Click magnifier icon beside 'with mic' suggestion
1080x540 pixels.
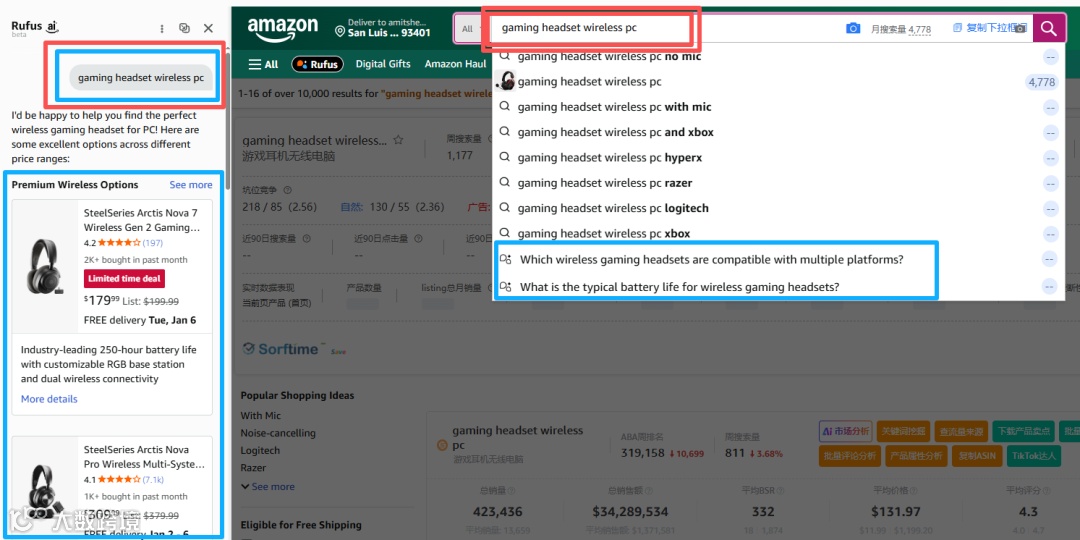[x=505, y=107]
